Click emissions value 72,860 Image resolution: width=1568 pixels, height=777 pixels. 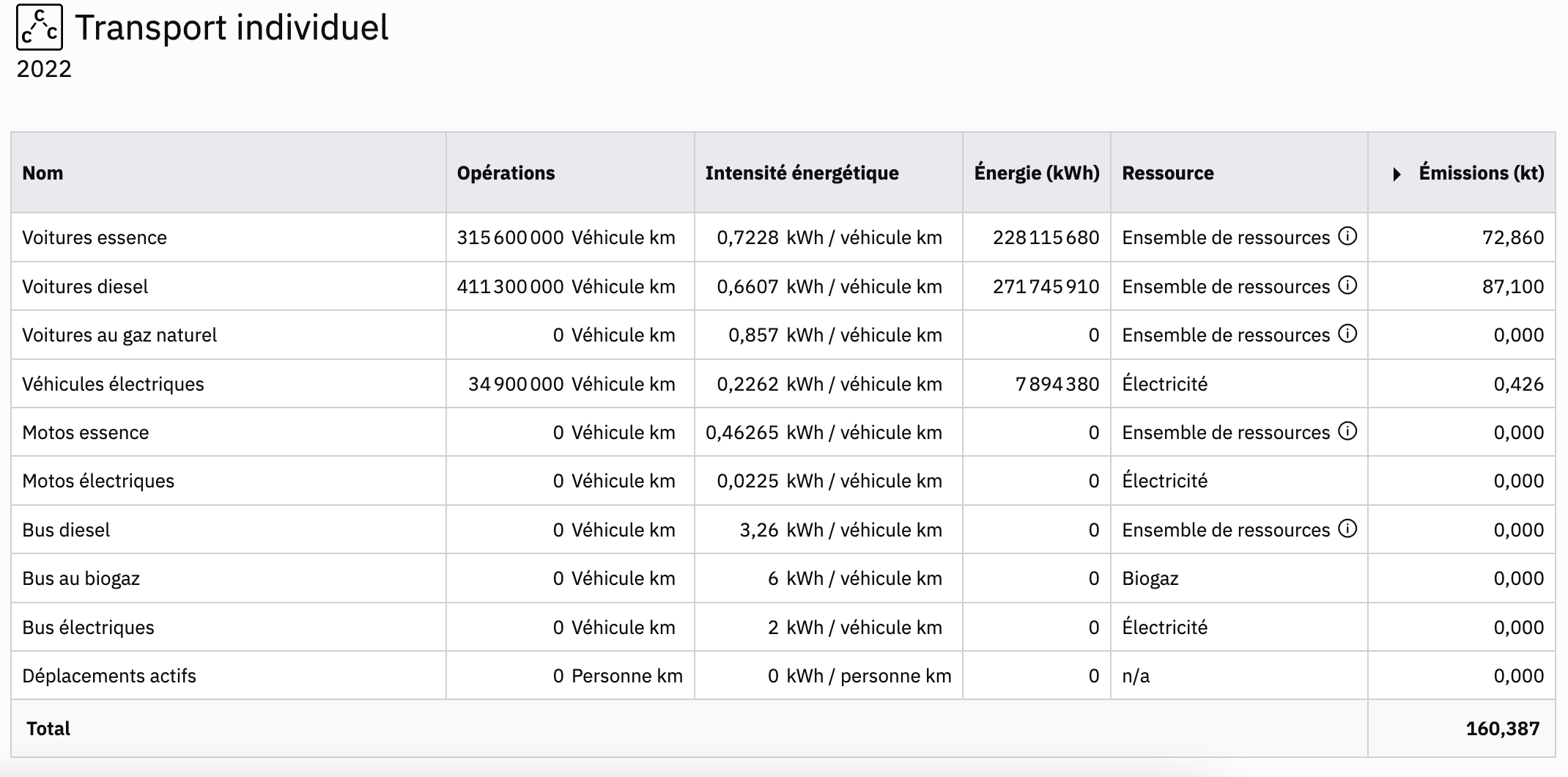pyautogui.click(x=1513, y=237)
